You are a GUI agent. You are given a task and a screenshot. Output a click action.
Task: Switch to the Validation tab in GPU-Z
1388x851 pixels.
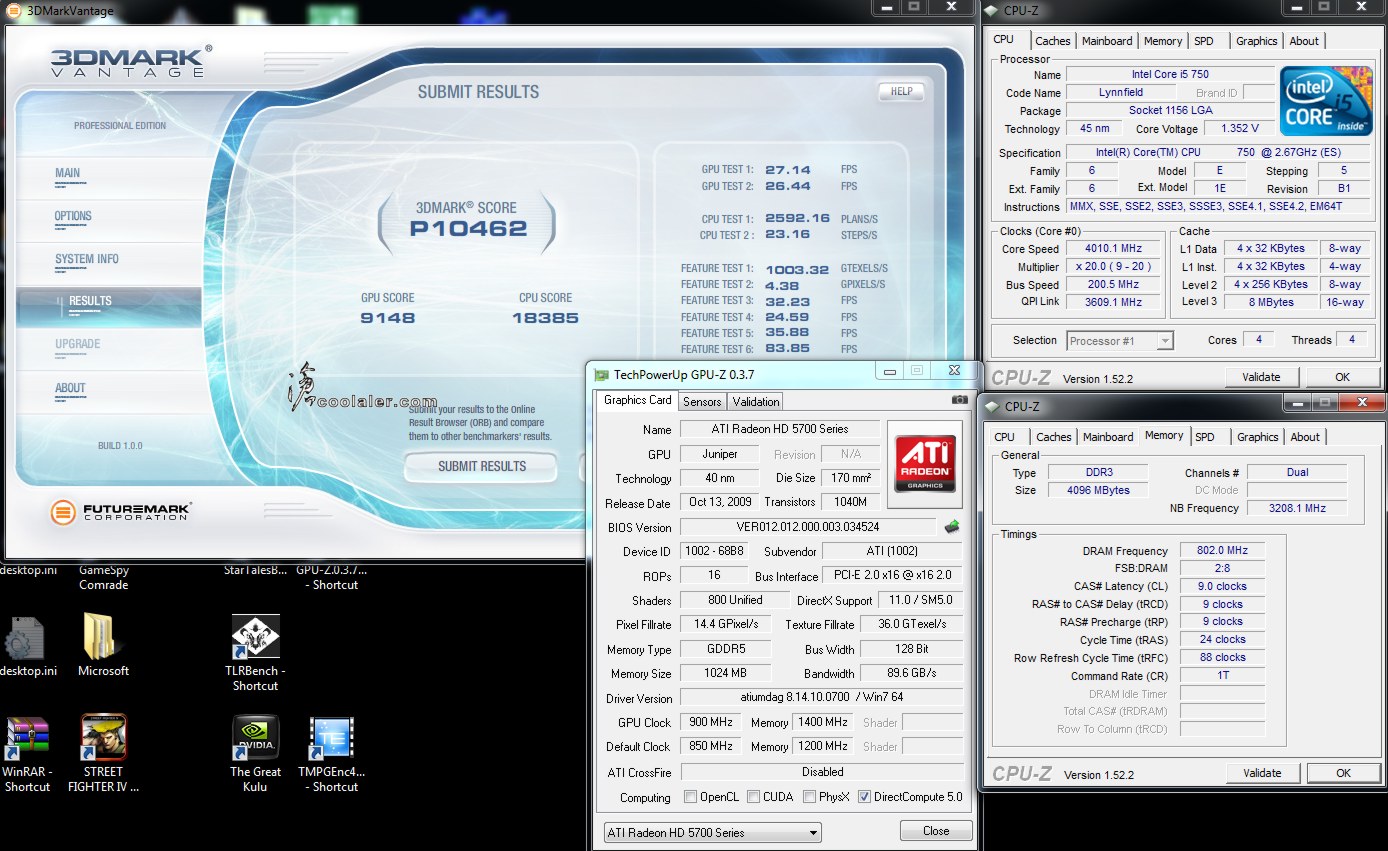pyautogui.click(x=756, y=401)
